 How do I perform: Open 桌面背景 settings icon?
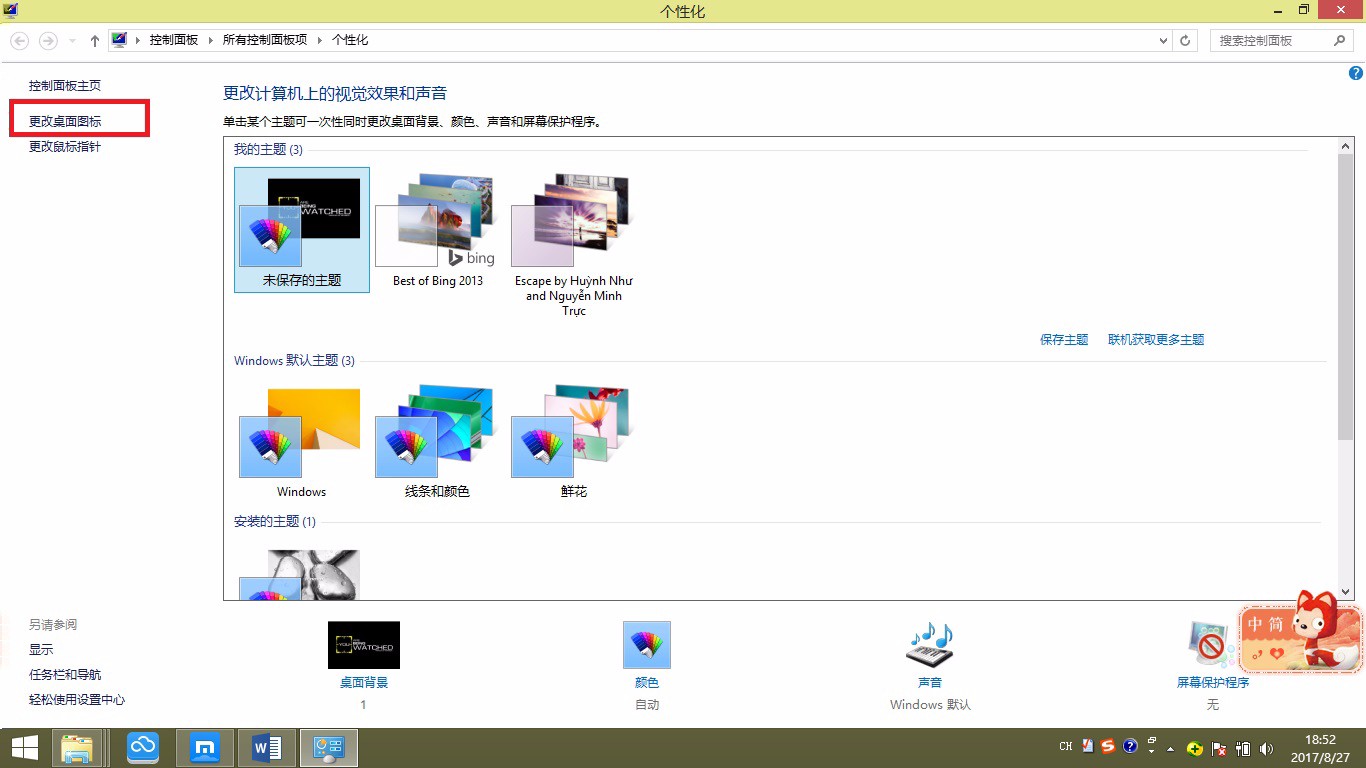tap(364, 645)
